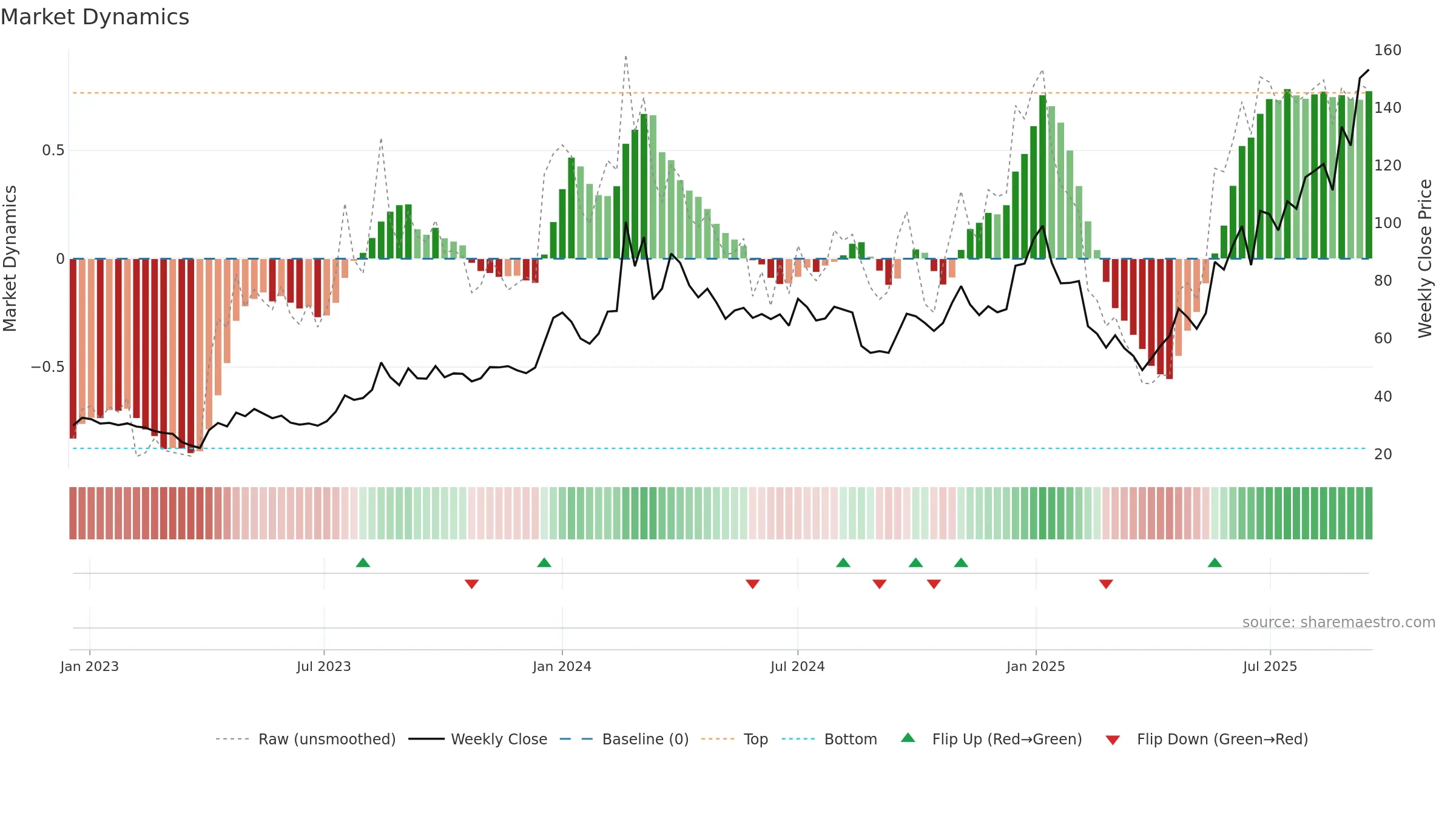Click the red flip-down marker just before Jul 2024
The height and width of the screenshot is (819, 1456).
point(753,584)
